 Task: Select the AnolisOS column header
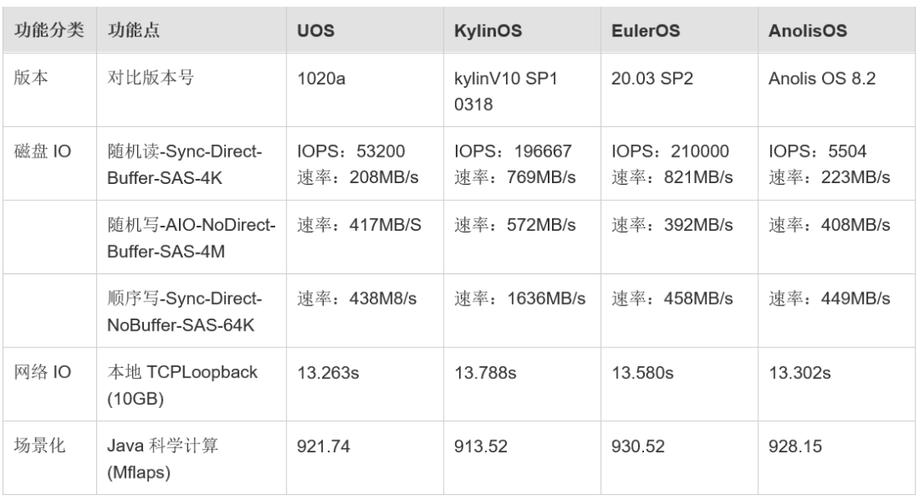(837, 30)
